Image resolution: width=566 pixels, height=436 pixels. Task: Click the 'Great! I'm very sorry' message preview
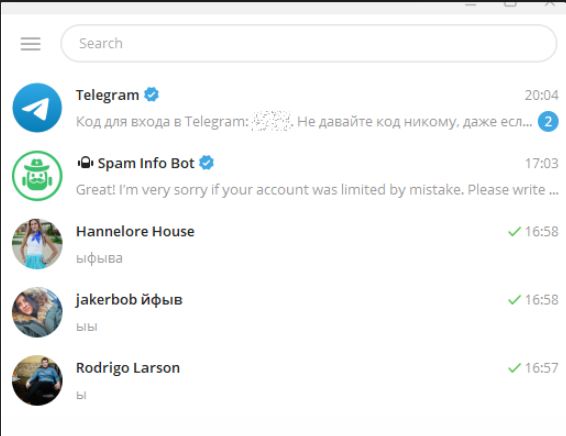pos(317,190)
